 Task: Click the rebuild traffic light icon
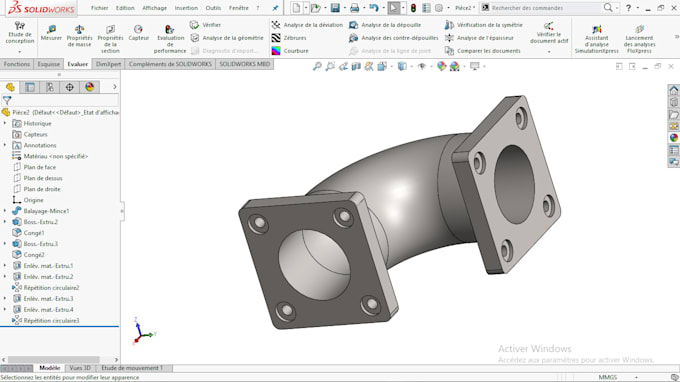click(x=413, y=8)
